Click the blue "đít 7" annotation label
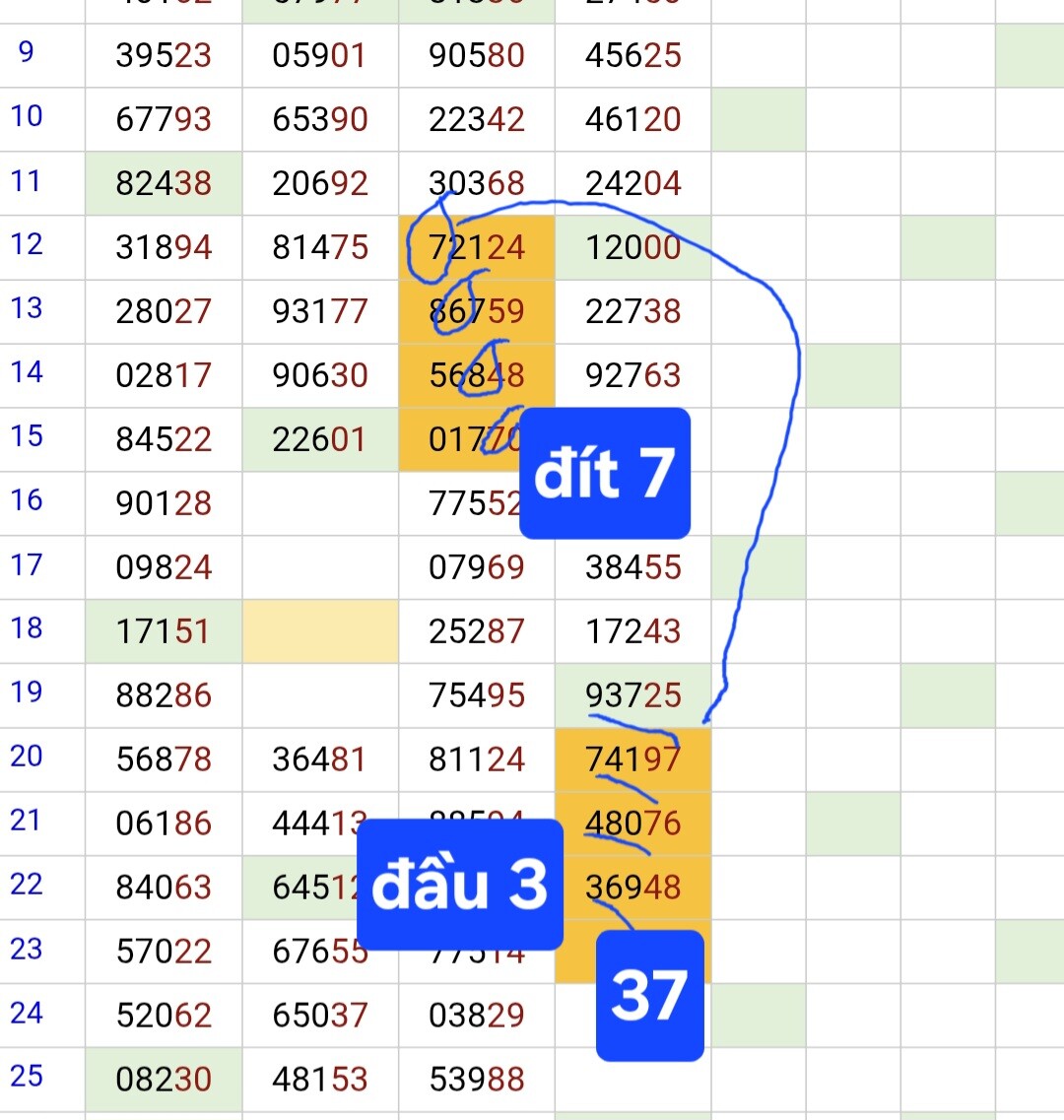The image size is (1064, 1120). [x=604, y=474]
